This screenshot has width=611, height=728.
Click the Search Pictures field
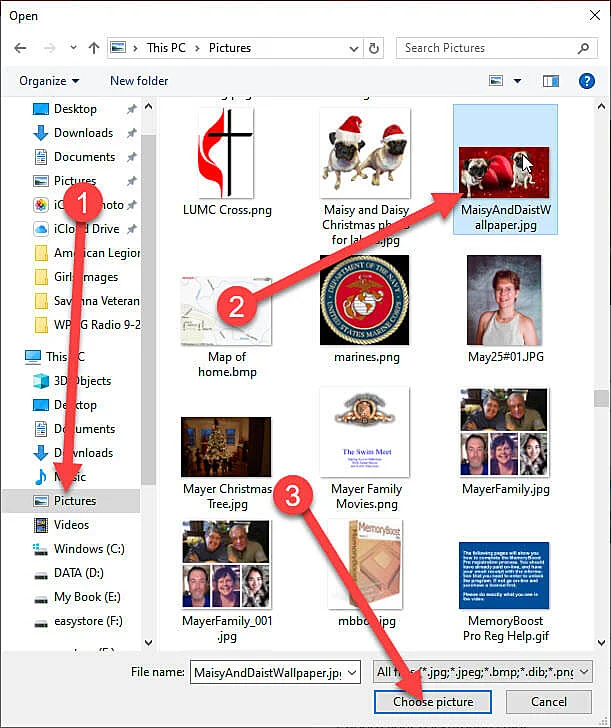(x=497, y=48)
